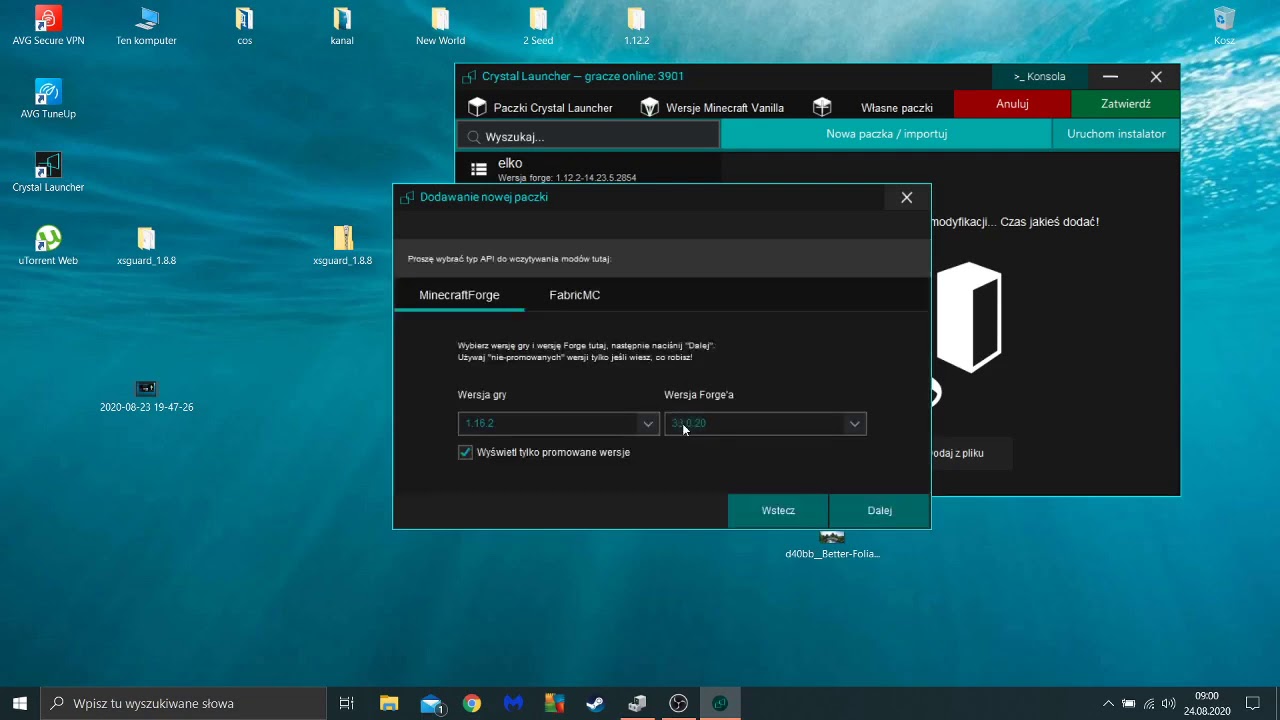The height and width of the screenshot is (720, 1280).
Task: Open Wersje Minecraft Vanilla tab
Action: coord(712,107)
